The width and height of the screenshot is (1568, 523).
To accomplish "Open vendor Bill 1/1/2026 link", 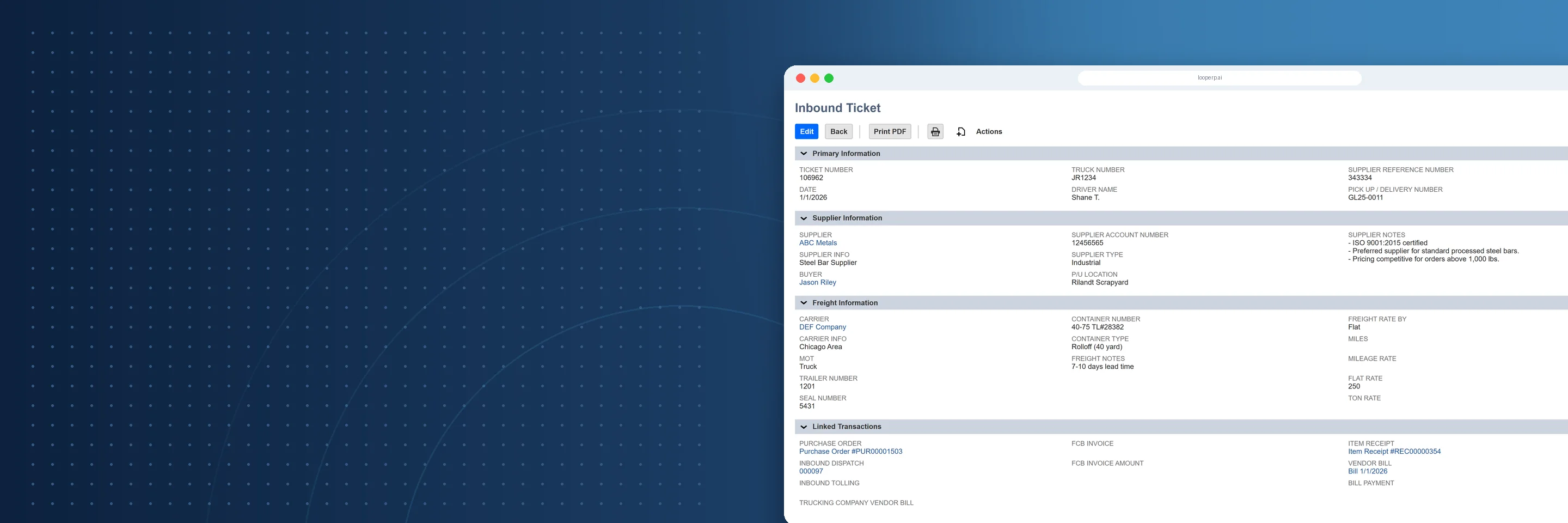I will tap(1367, 471).
